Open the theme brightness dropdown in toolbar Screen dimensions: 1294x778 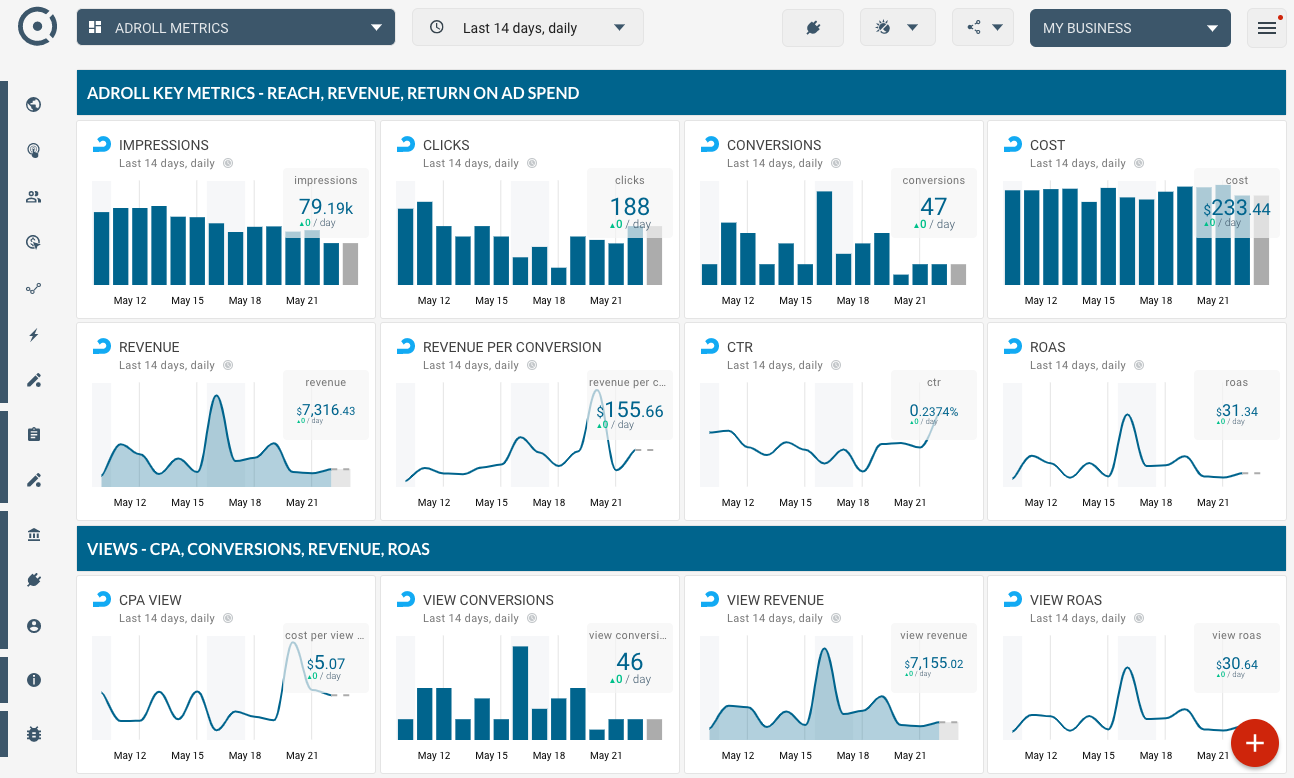[x=897, y=28]
